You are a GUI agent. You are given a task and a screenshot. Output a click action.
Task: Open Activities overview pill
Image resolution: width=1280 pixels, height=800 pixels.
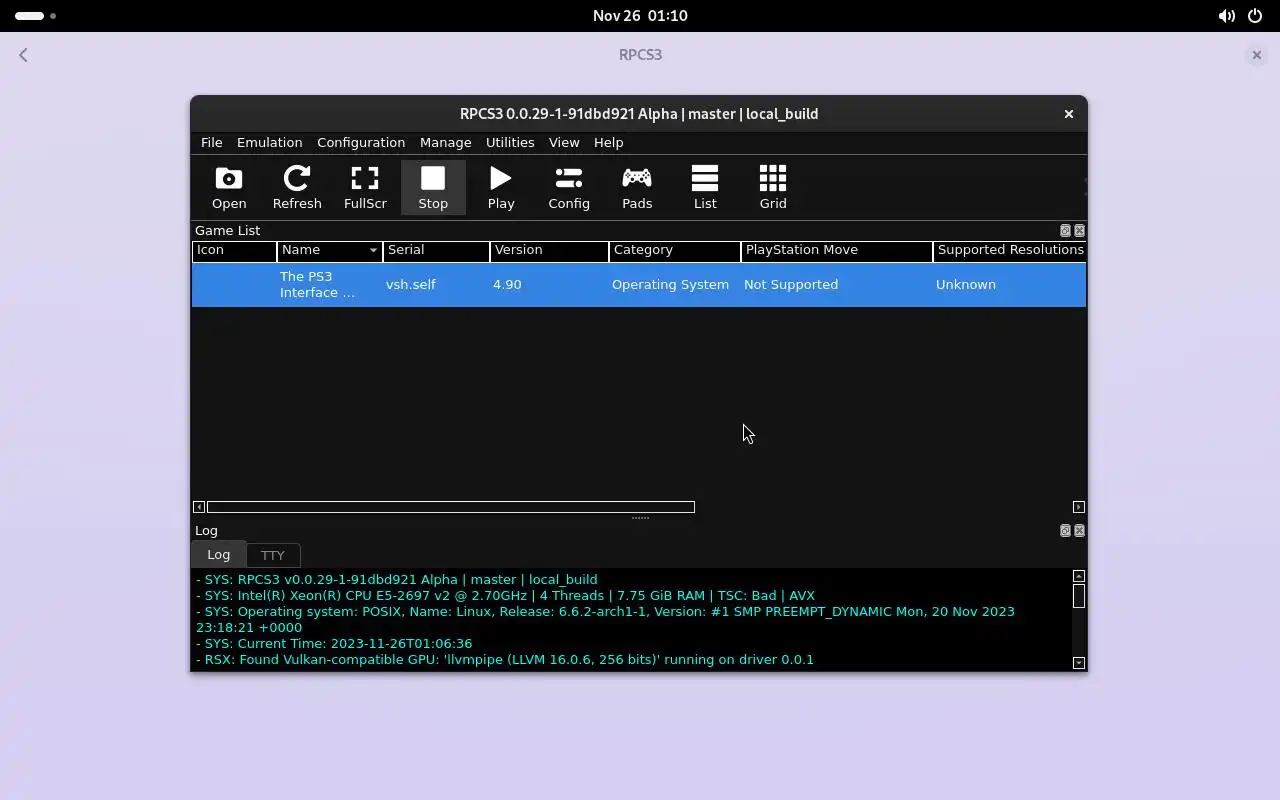(35, 16)
